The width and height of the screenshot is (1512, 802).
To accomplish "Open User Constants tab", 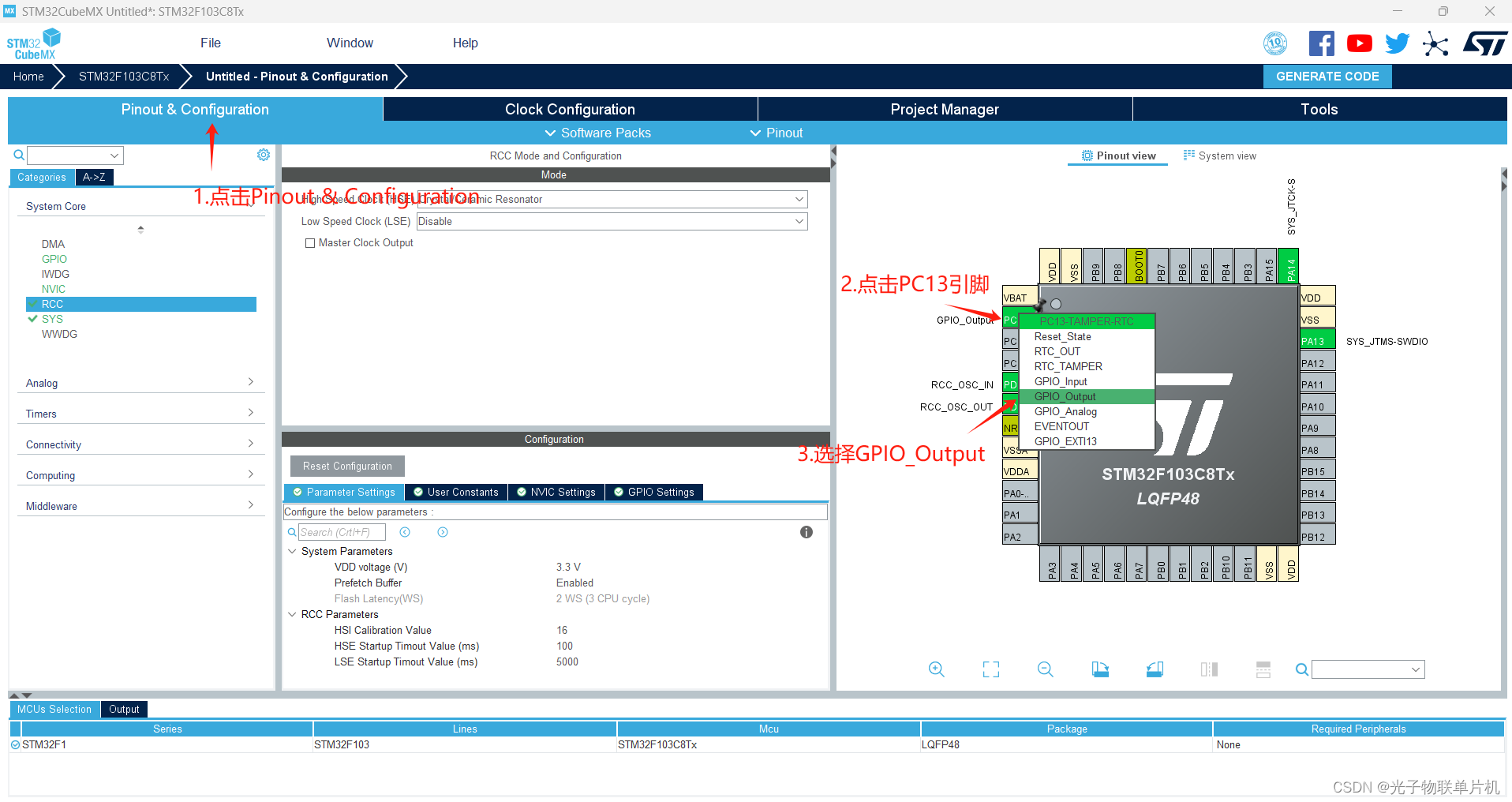I will (x=456, y=492).
